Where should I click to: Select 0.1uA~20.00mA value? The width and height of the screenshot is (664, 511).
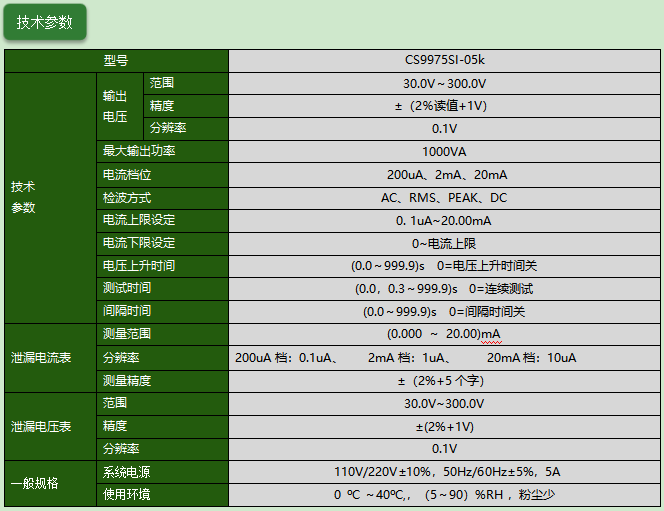[x=444, y=221]
